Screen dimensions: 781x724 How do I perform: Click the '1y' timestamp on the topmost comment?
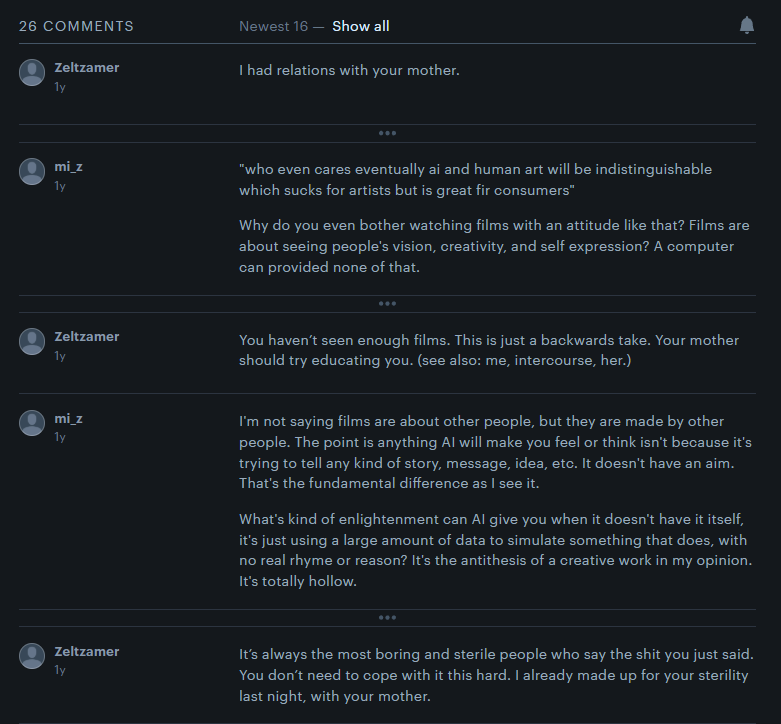[60, 87]
